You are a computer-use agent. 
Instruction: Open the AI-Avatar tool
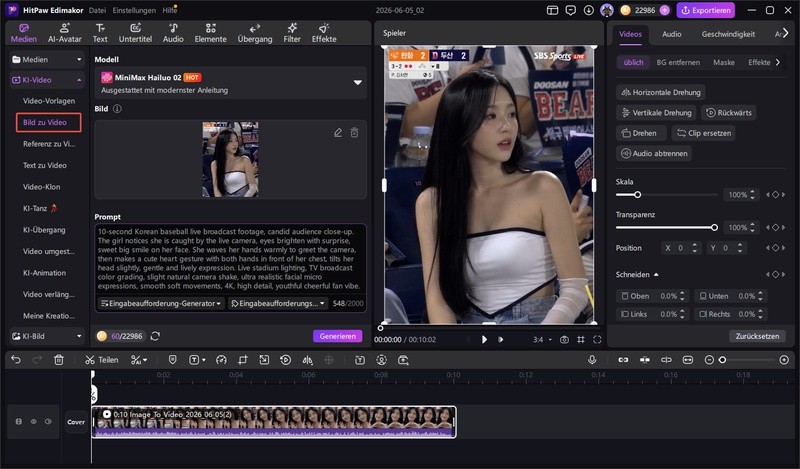(65, 33)
